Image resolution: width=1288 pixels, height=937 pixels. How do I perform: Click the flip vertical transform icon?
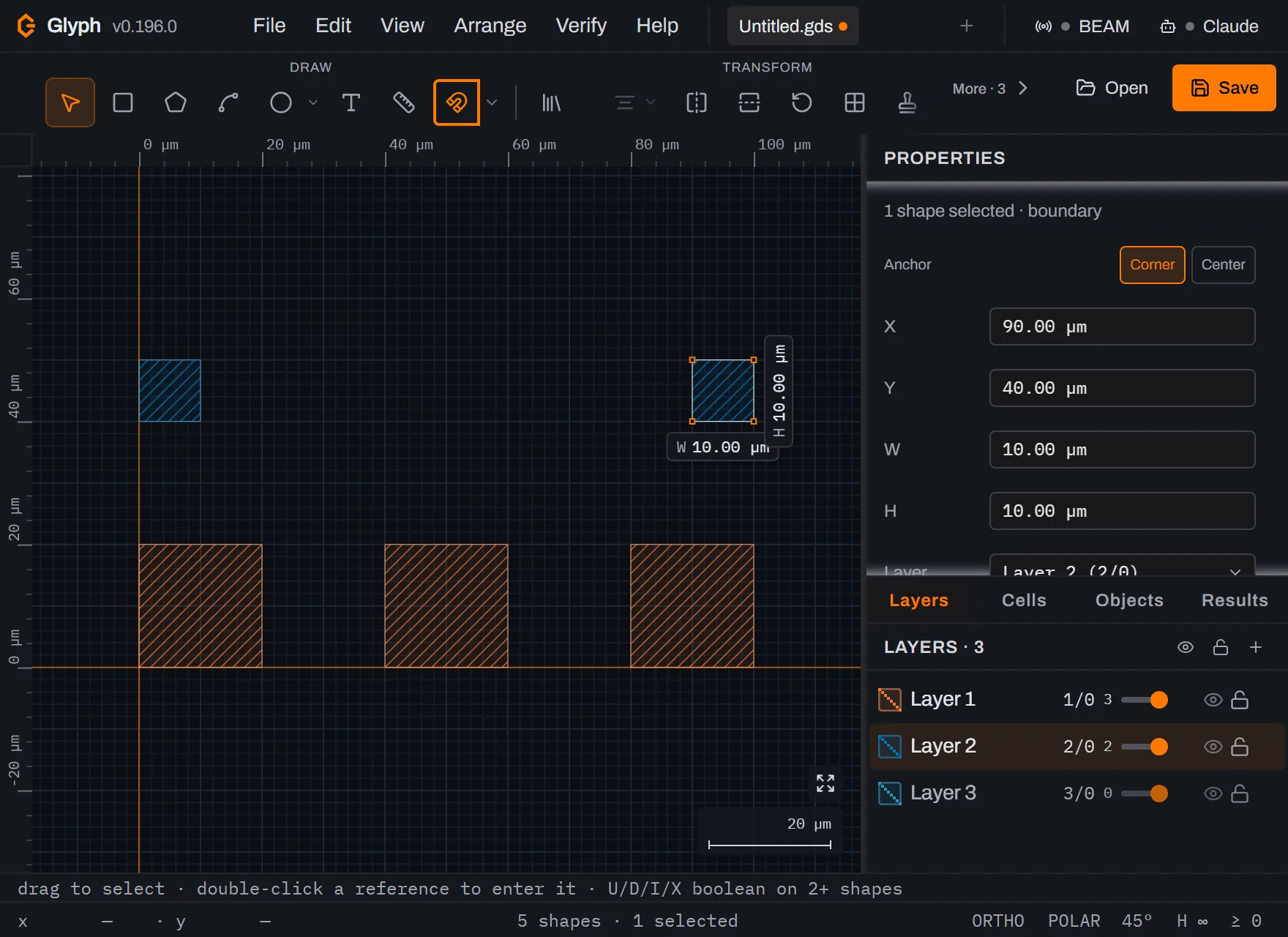(x=749, y=102)
